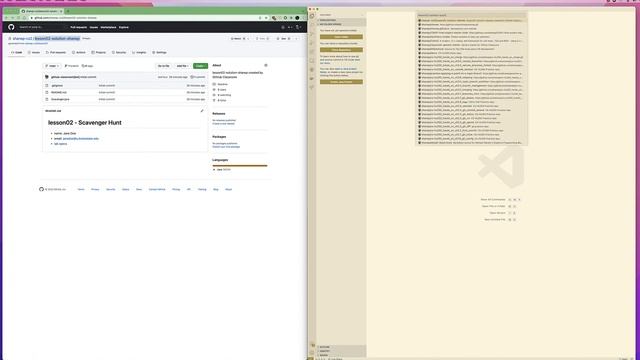Expand the Open Editors section
640x360 pixels.
coord(342,20)
